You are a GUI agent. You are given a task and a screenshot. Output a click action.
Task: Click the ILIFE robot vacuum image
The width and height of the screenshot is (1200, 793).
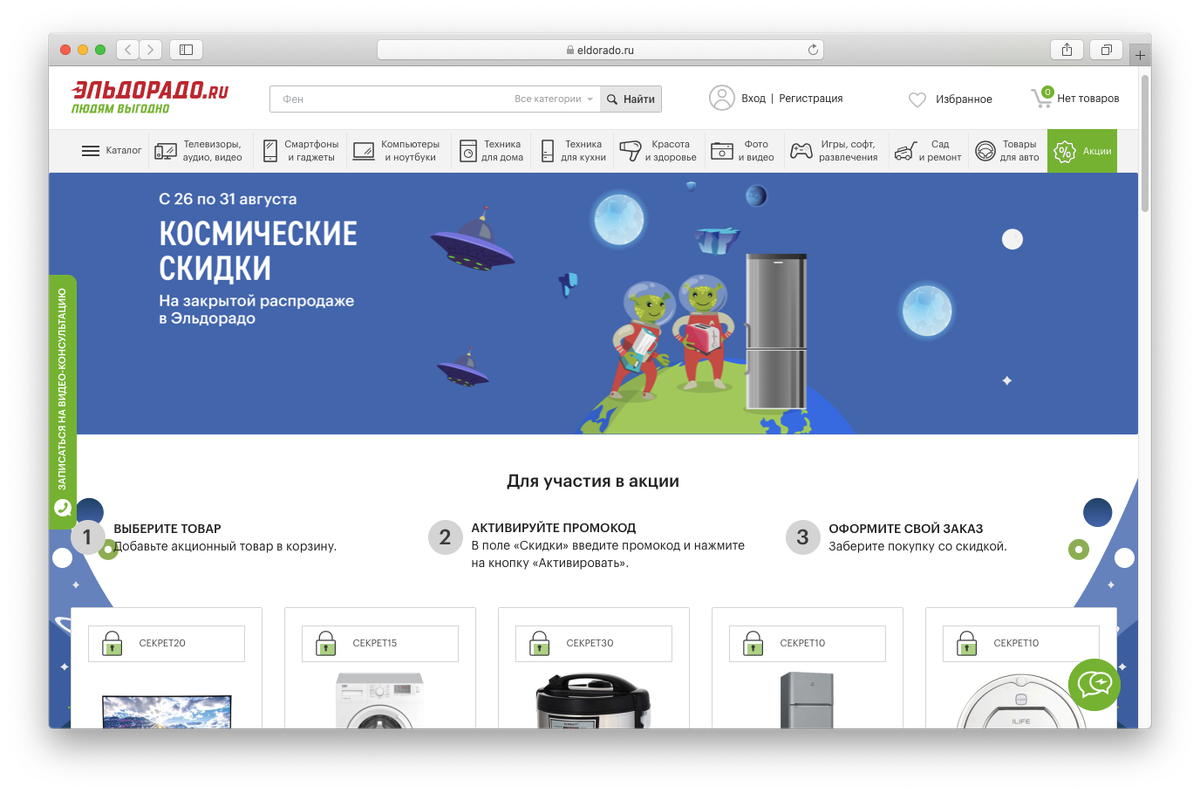[x=1021, y=701]
